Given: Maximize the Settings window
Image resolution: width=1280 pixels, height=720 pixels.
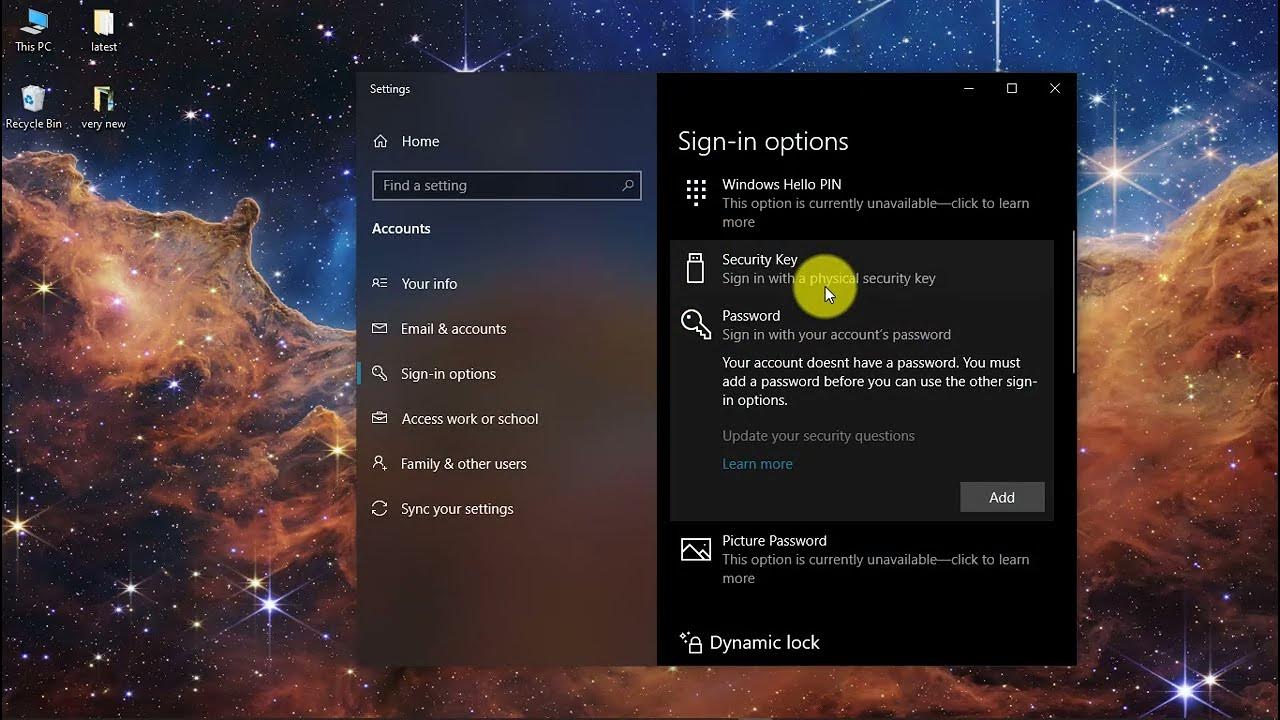Looking at the screenshot, I should pyautogui.click(x=1011, y=88).
